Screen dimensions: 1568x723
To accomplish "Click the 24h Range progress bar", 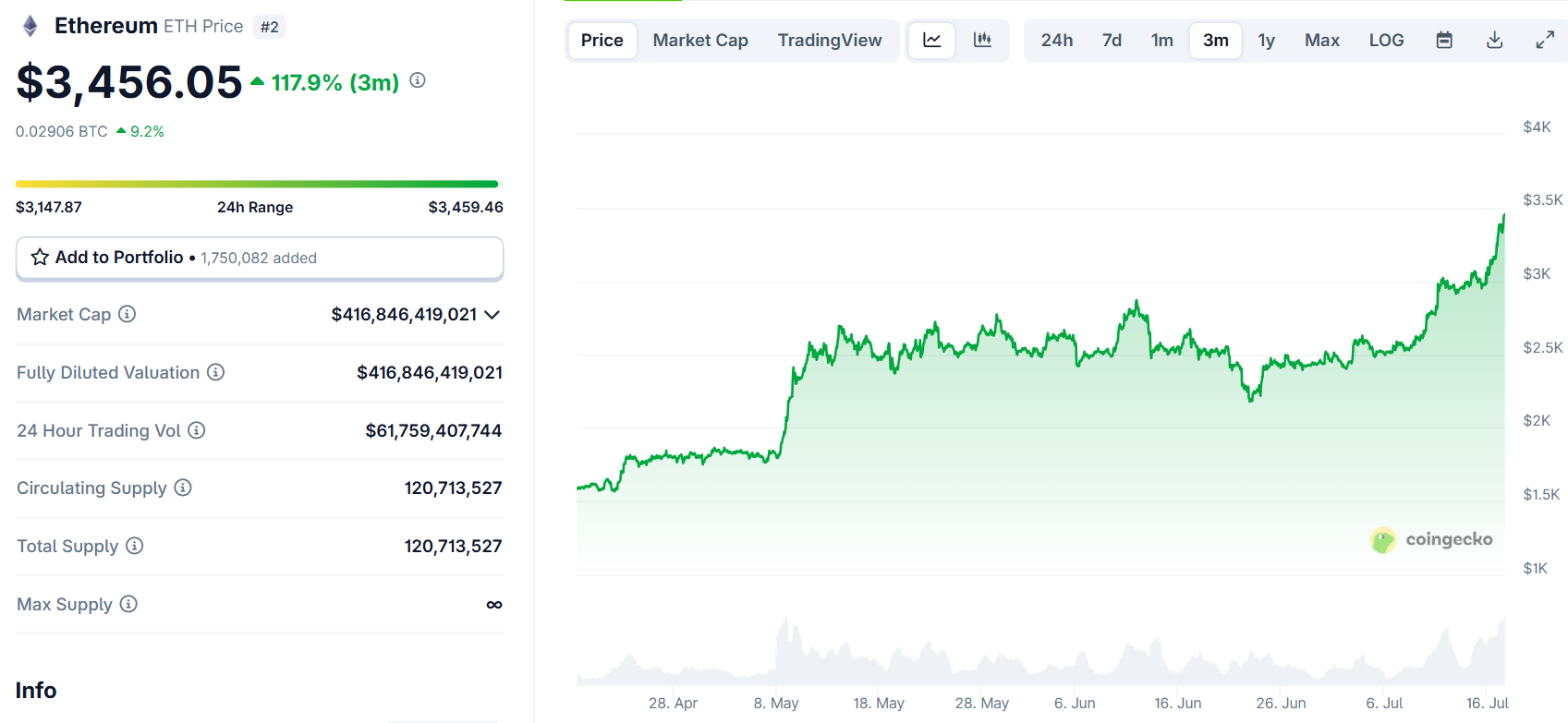I will [x=257, y=184].
